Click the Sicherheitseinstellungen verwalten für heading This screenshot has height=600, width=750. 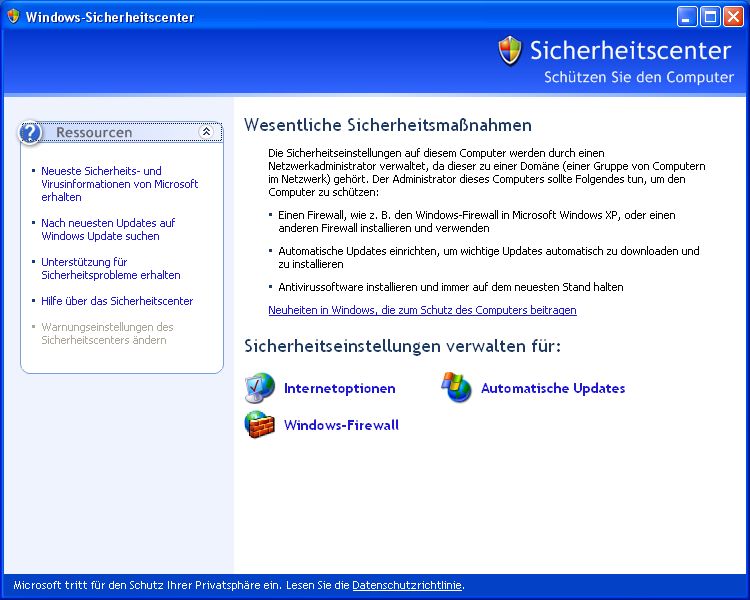pos(402,346)
